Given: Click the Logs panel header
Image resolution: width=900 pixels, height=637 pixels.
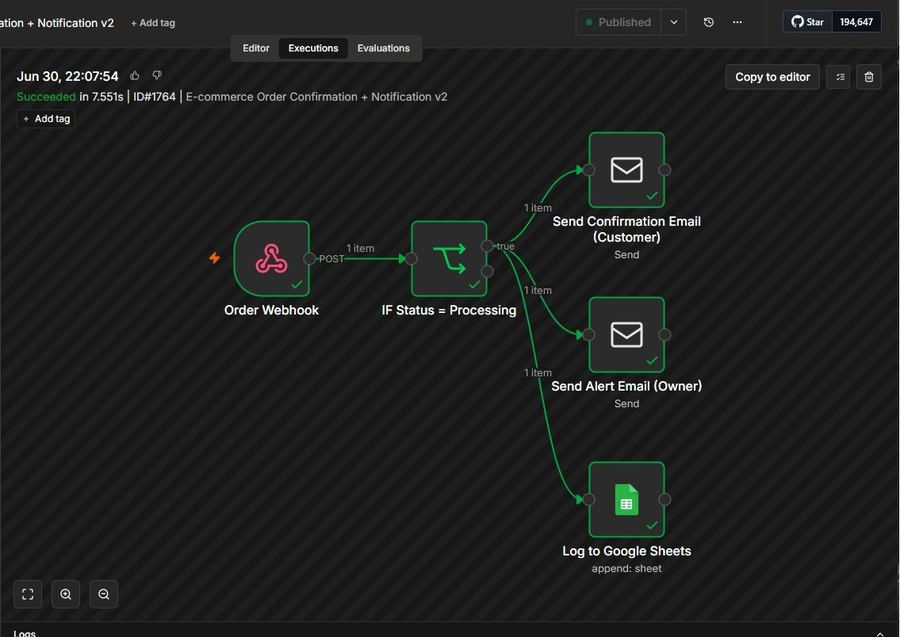Looking at the screenshot, I should 450,631.
